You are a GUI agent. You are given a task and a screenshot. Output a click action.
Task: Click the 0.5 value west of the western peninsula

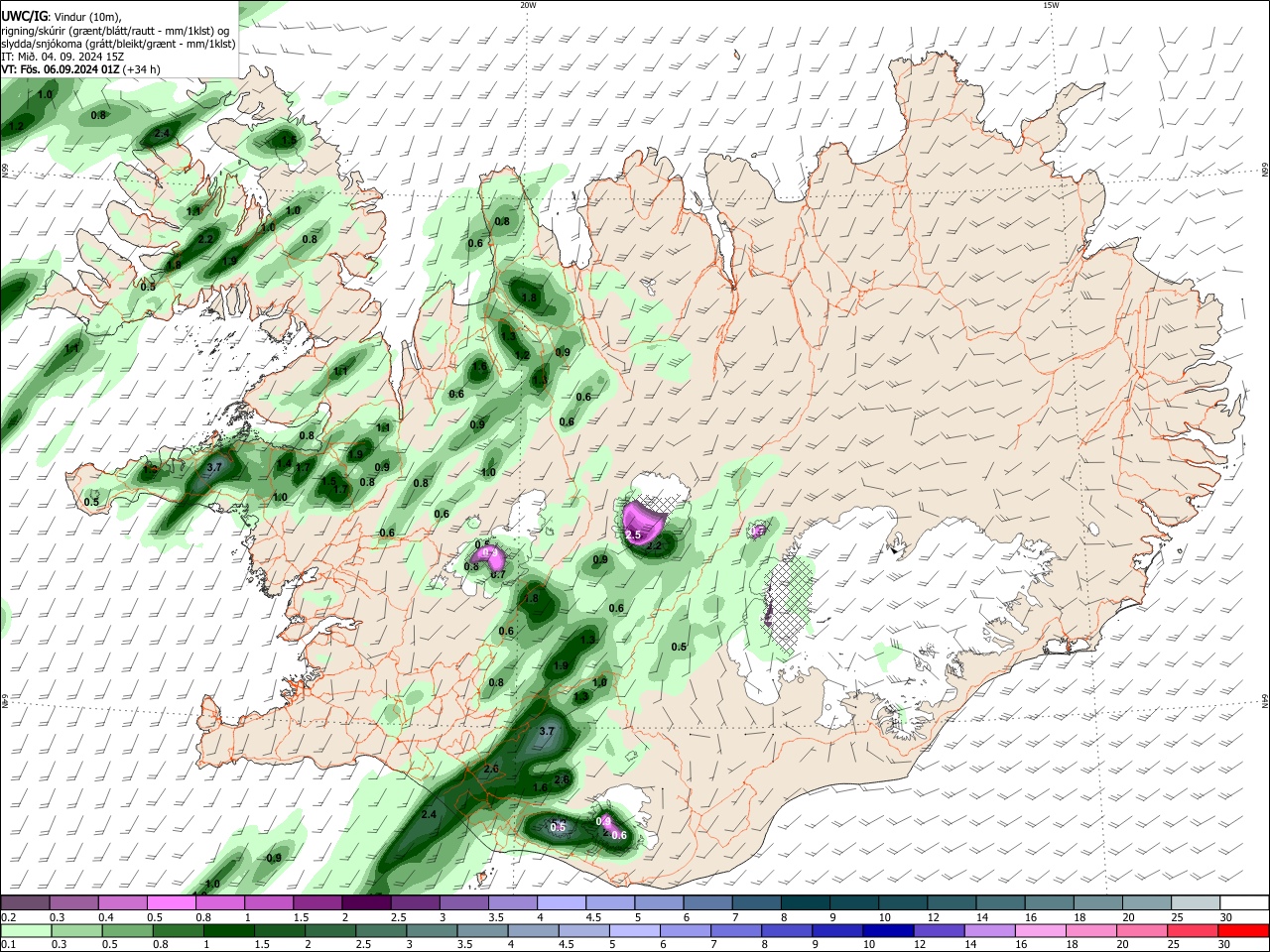click(x=91, y=502)
